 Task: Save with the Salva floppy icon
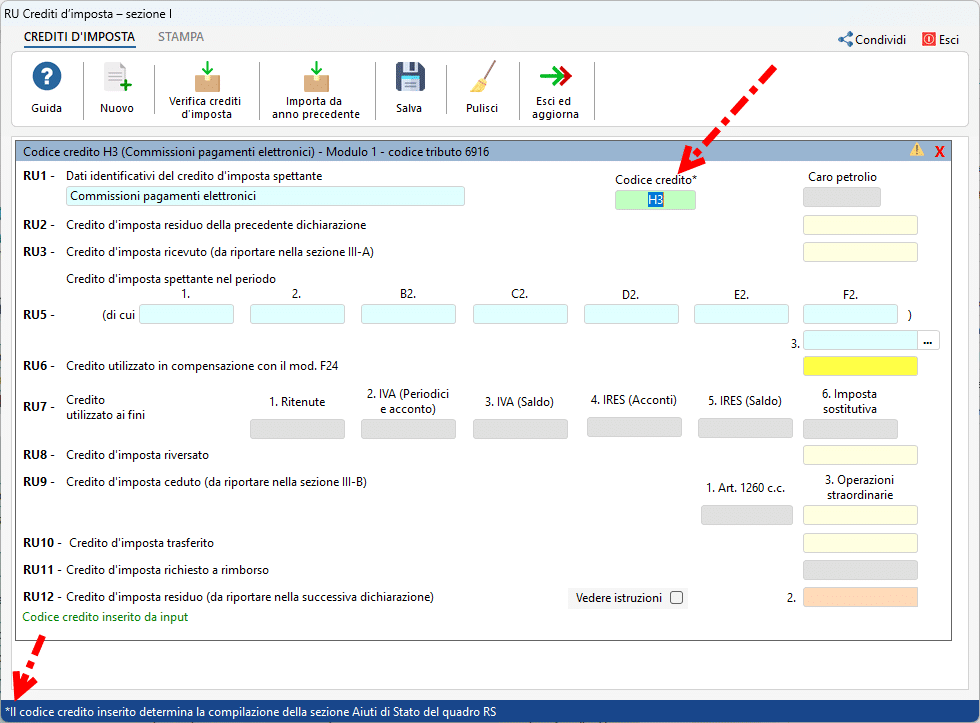410,77
